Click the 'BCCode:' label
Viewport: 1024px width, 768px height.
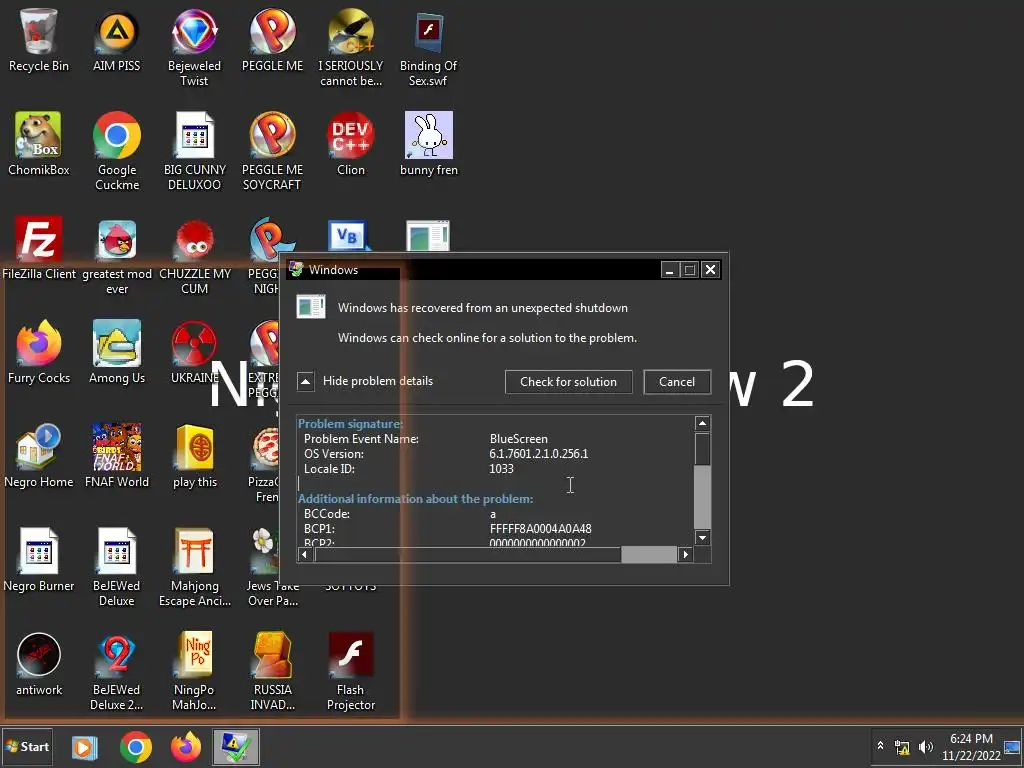327,514
